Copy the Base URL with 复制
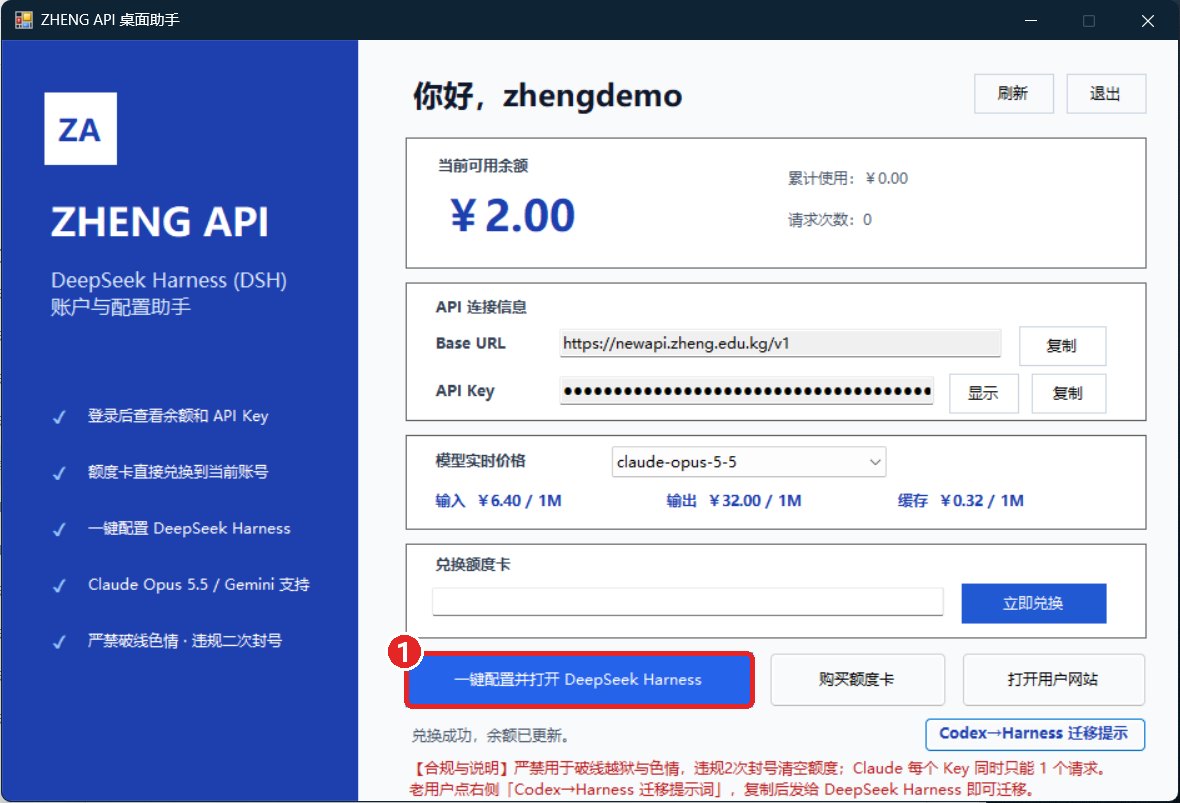1180x803 pixels. [x=1062, y=345]
